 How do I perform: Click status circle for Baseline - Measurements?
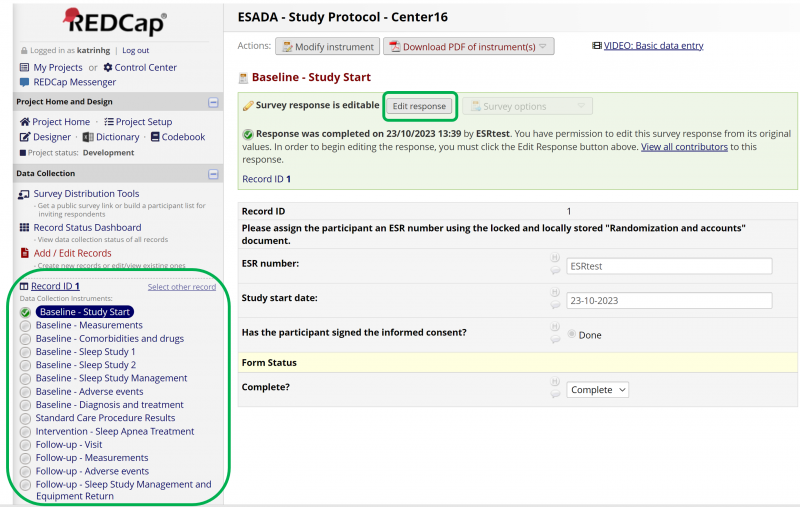[x=25, y=325]
